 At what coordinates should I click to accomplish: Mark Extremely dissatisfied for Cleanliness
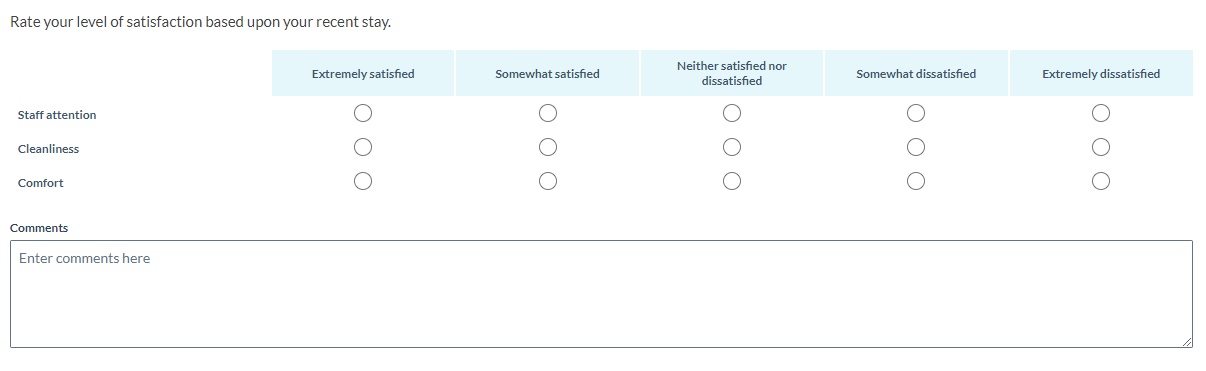(1101, 148)
